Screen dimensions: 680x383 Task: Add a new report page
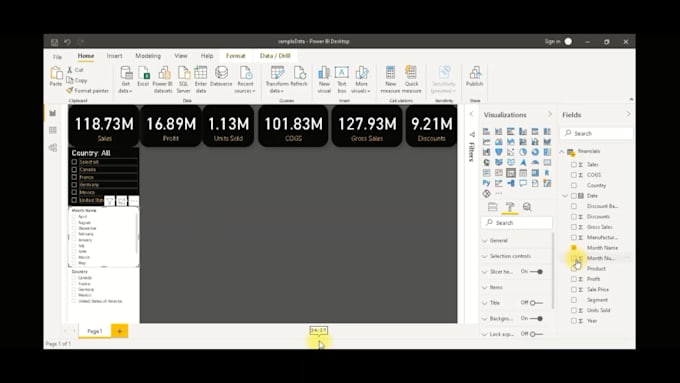click(120, 331)
